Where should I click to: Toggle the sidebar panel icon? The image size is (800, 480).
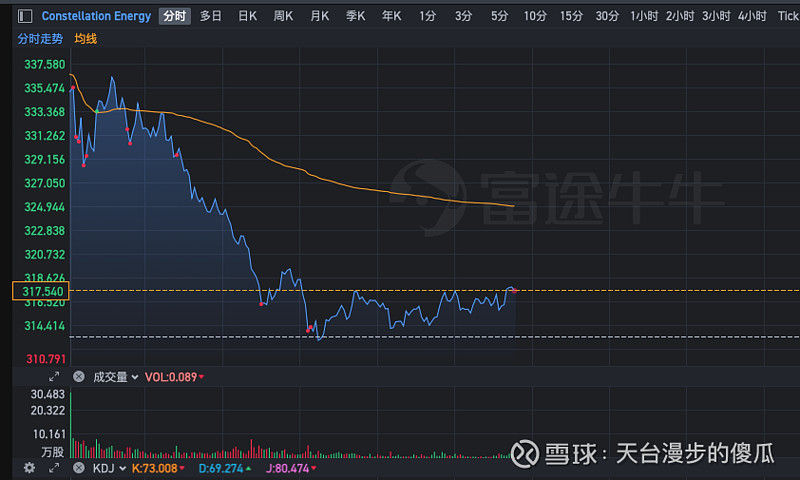(x=25, y=16)
